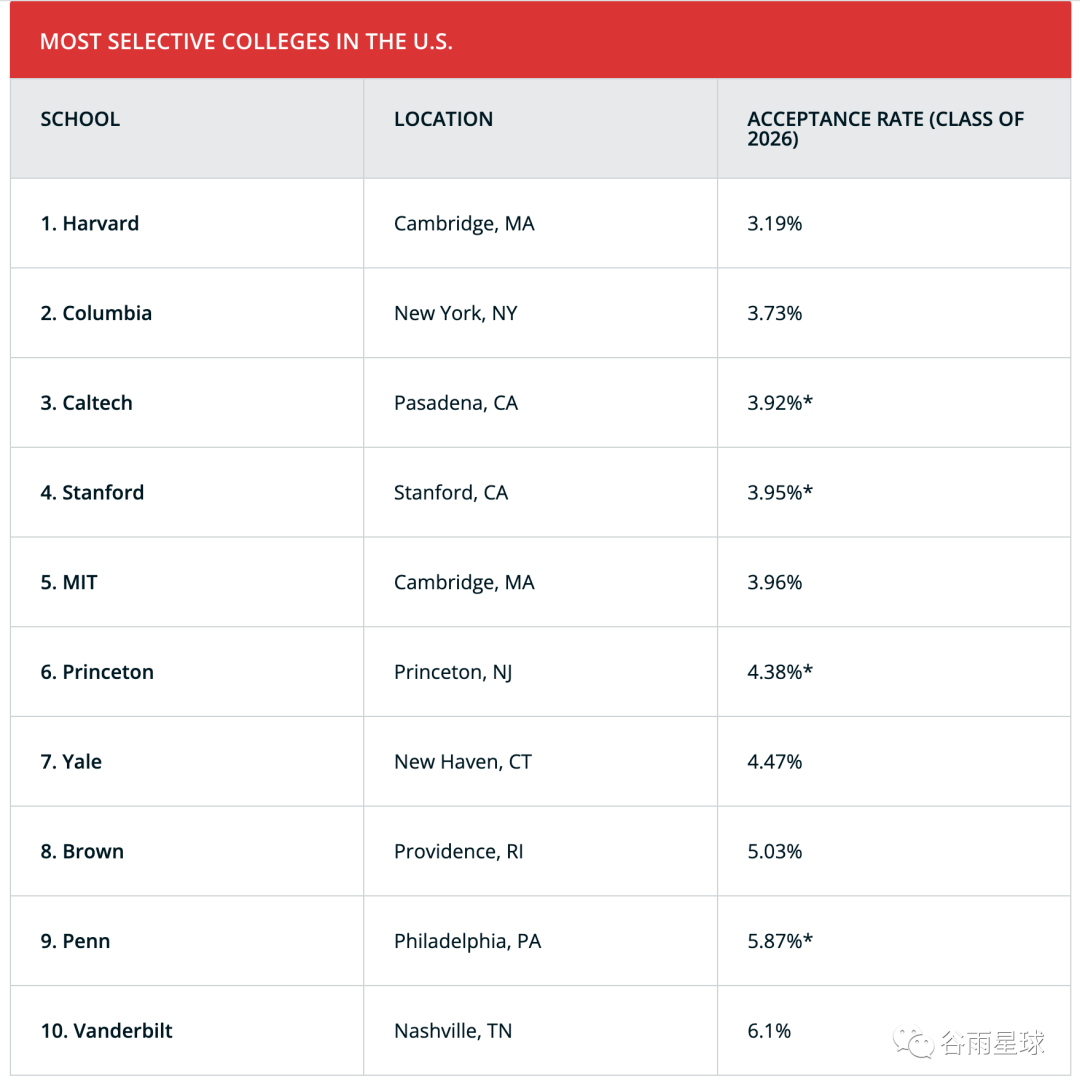Screen dimensions: 1080x1090
Task: Select the 10. Vanderbilt entry
Action: coord(106,1030)
